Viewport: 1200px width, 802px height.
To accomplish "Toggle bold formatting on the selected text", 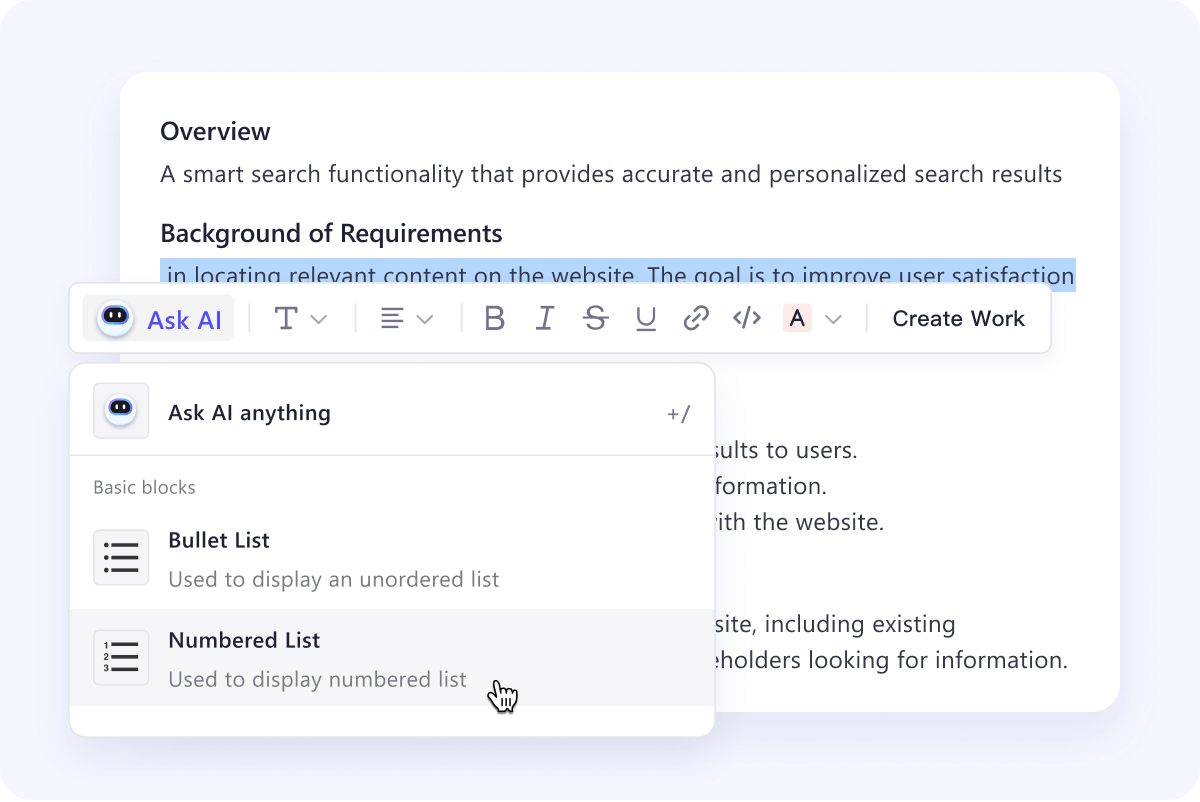I will click(x=494, y=318).
